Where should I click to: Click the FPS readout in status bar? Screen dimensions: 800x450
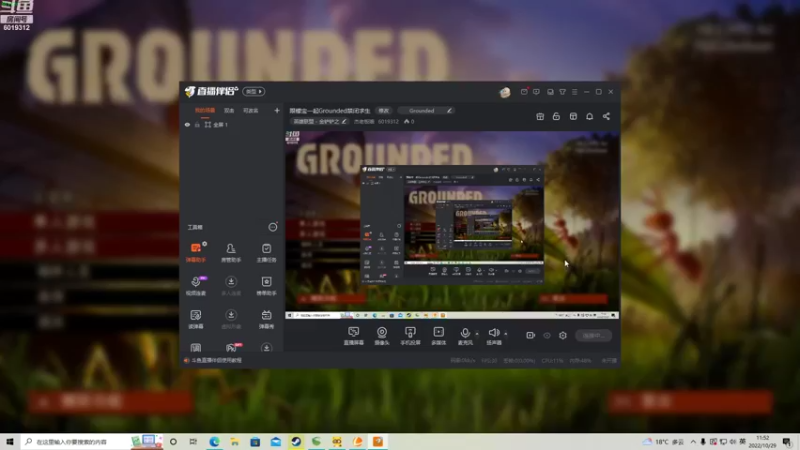point(489,361)
